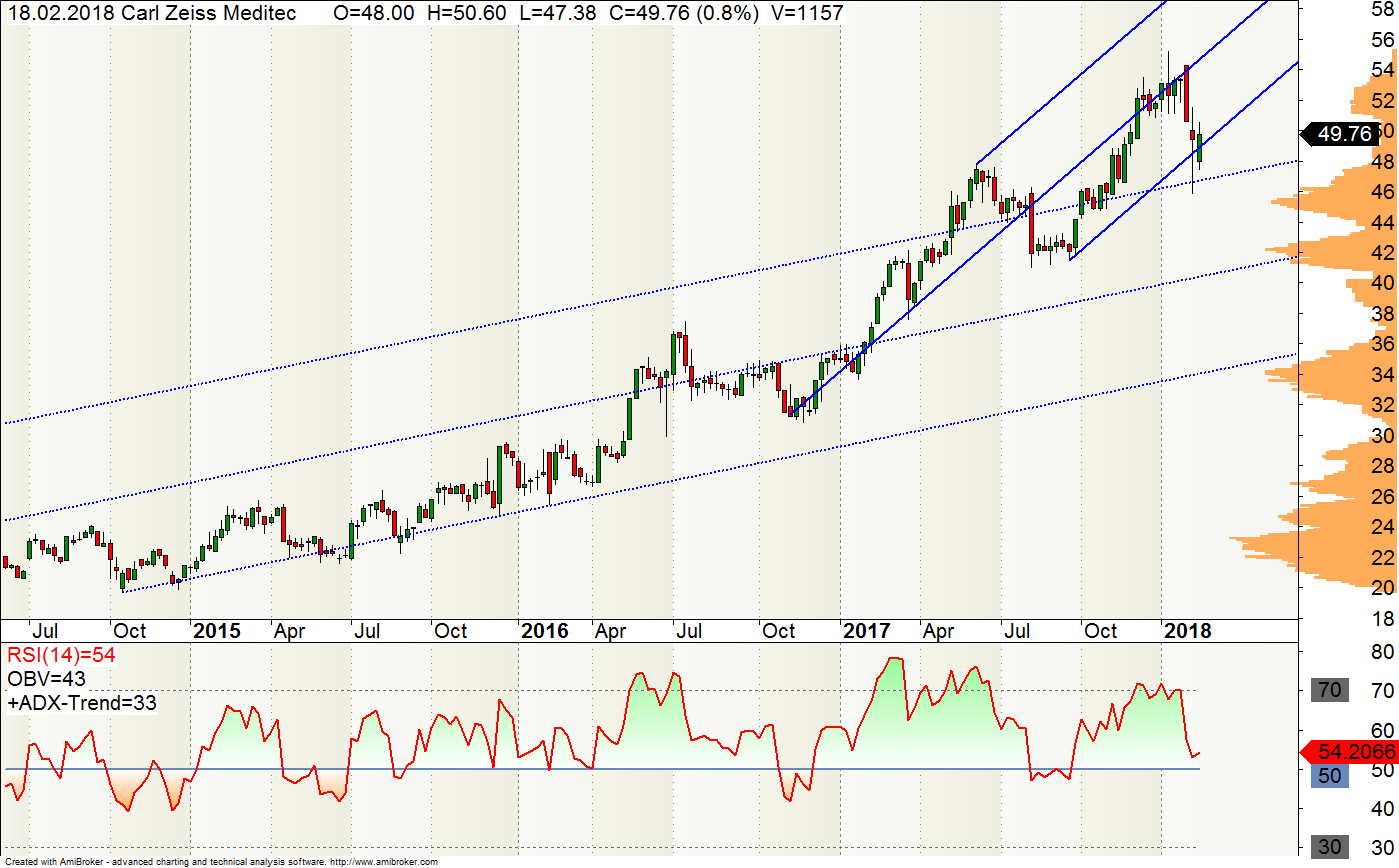Click price axis value '24'
The image size is (1399, 868).
click(1384, 527)
